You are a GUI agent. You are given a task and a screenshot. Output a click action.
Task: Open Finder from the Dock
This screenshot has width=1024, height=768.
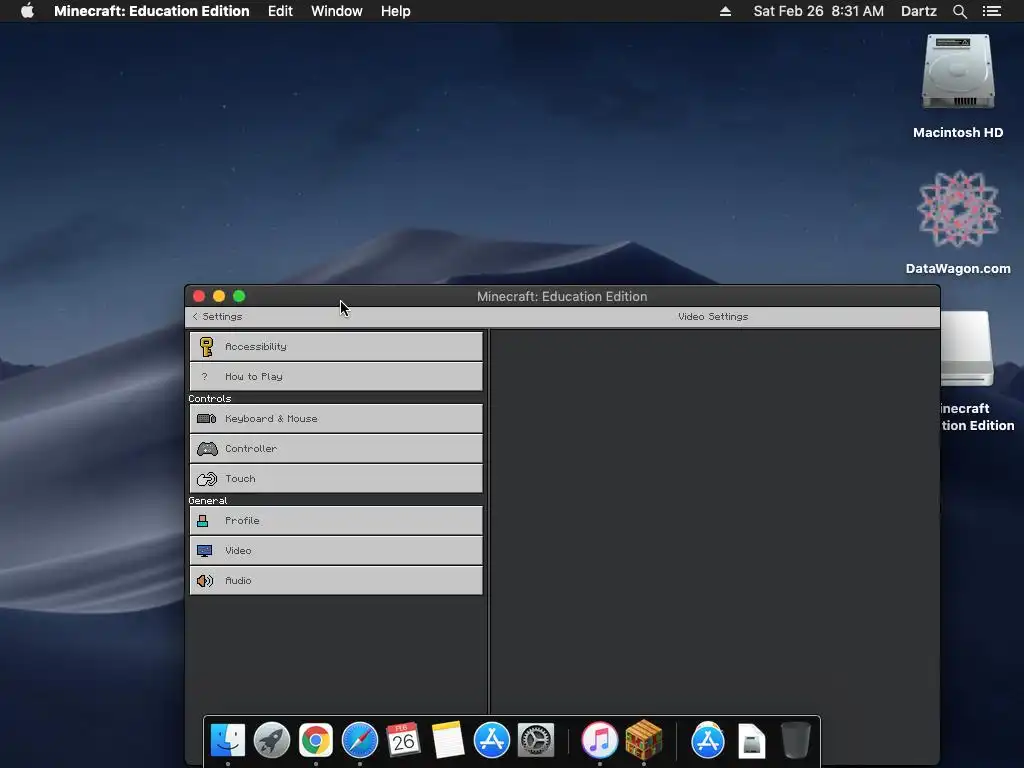tap(227, 740)
